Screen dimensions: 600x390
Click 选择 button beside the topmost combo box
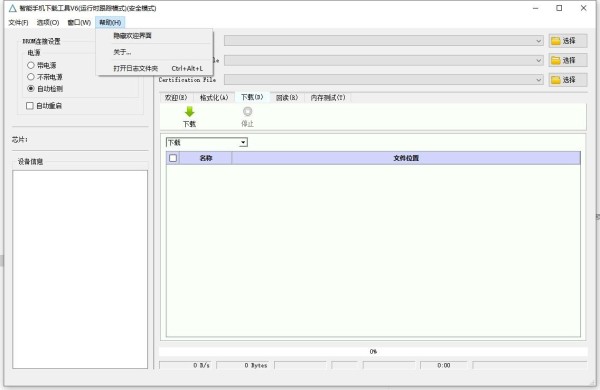[x=568, y=41]
